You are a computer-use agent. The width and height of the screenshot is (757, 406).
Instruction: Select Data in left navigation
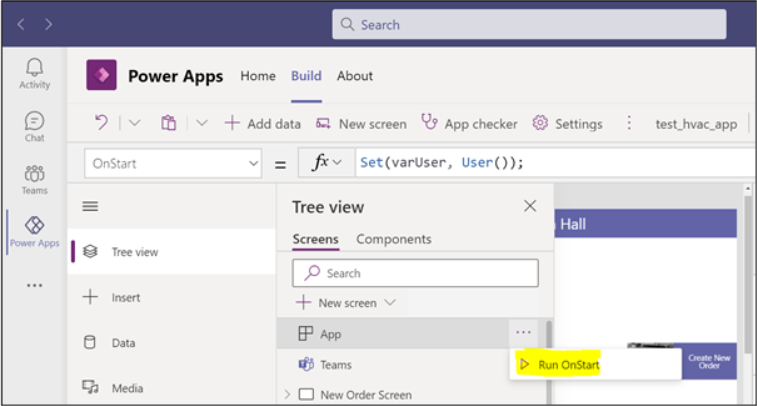coord(171,343)
